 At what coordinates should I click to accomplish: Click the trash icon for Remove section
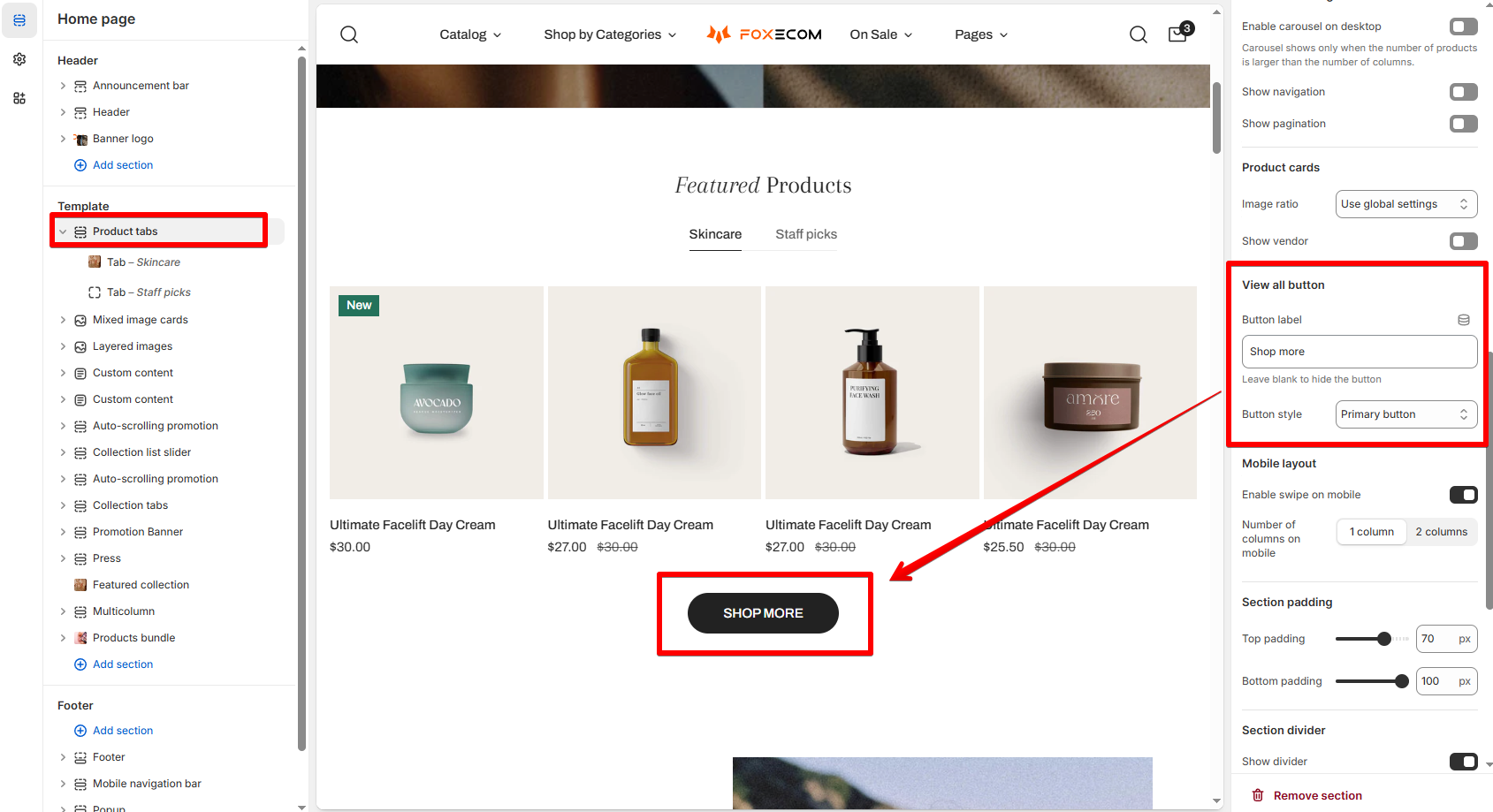[x=1258, y=795]
